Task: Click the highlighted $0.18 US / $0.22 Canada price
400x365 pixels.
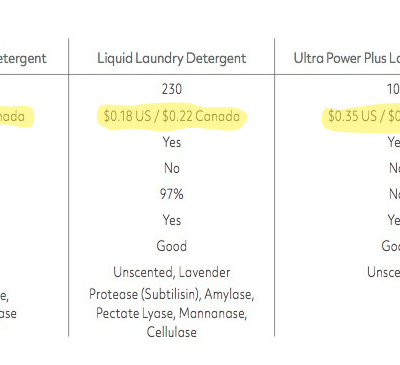Action: pyautogui.click(x=172, y=116)
